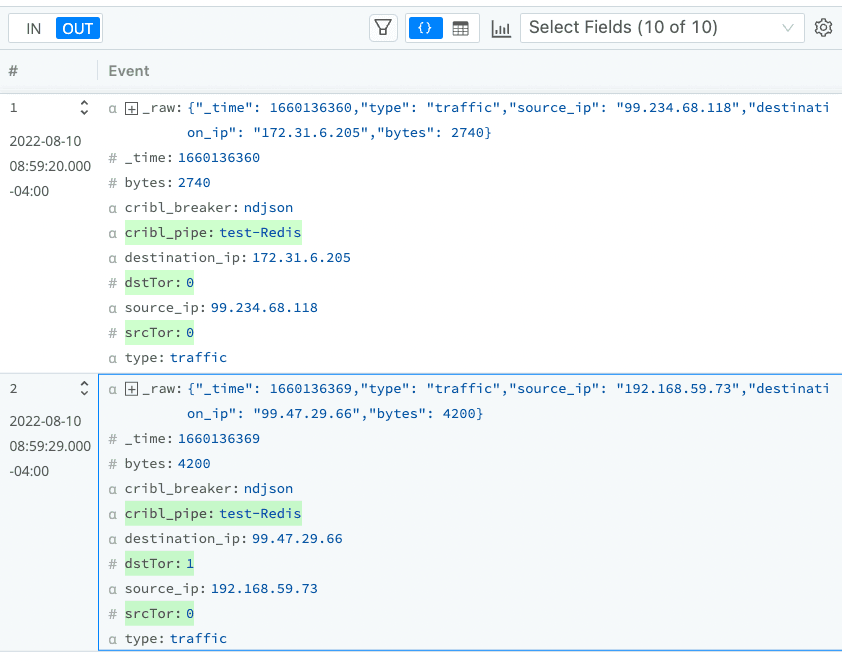The height and width of the screenshot is (665, 842).
Task: Expand _raw field in event 1
Action: pyautogui.click(x=130, y=108)
